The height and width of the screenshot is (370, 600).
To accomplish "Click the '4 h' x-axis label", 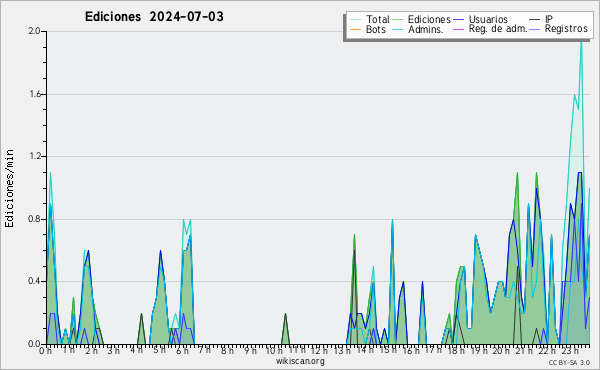I will click(136, 350).
